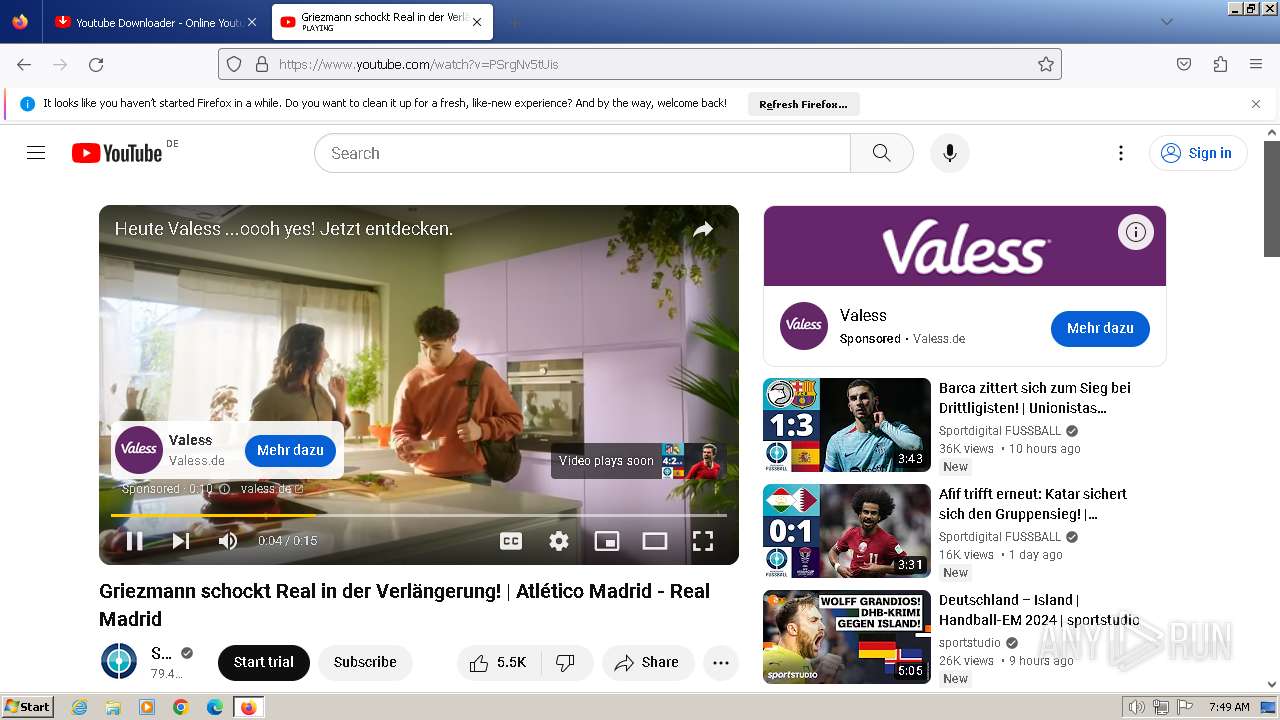Open Windows Start menu
Viewport: 1280px width, 720px height.
(27, 707)
